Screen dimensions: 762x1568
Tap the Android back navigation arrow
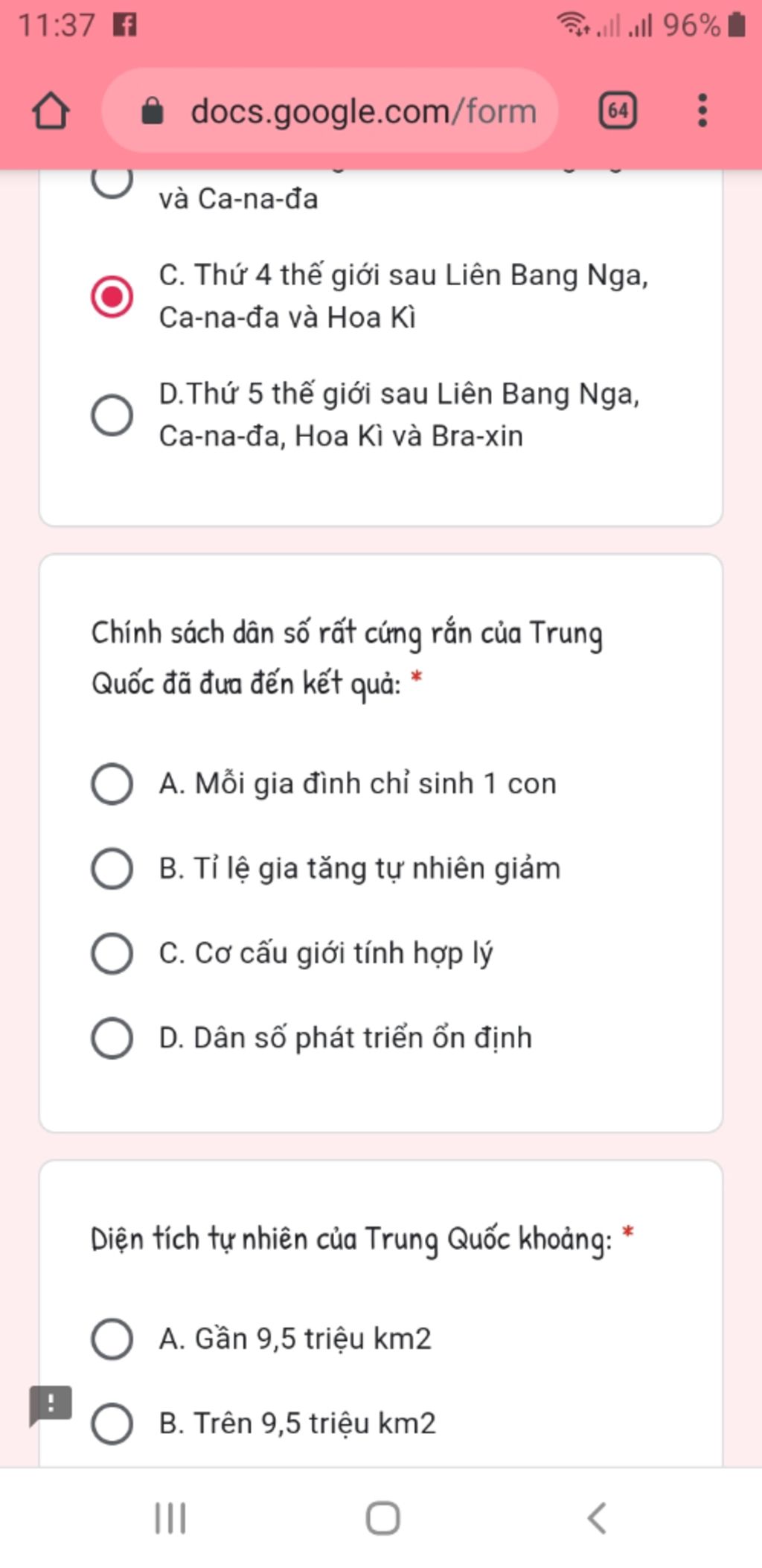[x=597, y=1519]
